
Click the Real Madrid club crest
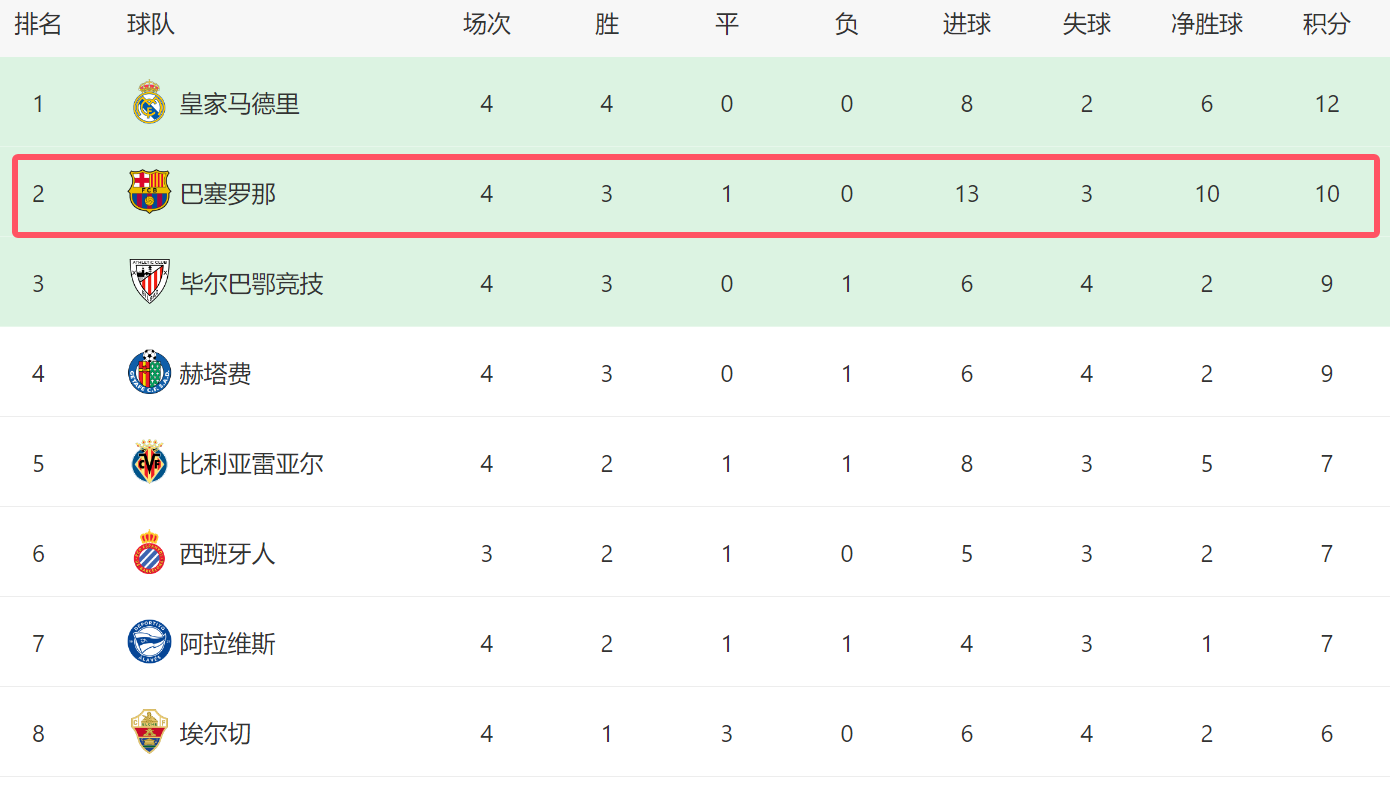point(149,103)
